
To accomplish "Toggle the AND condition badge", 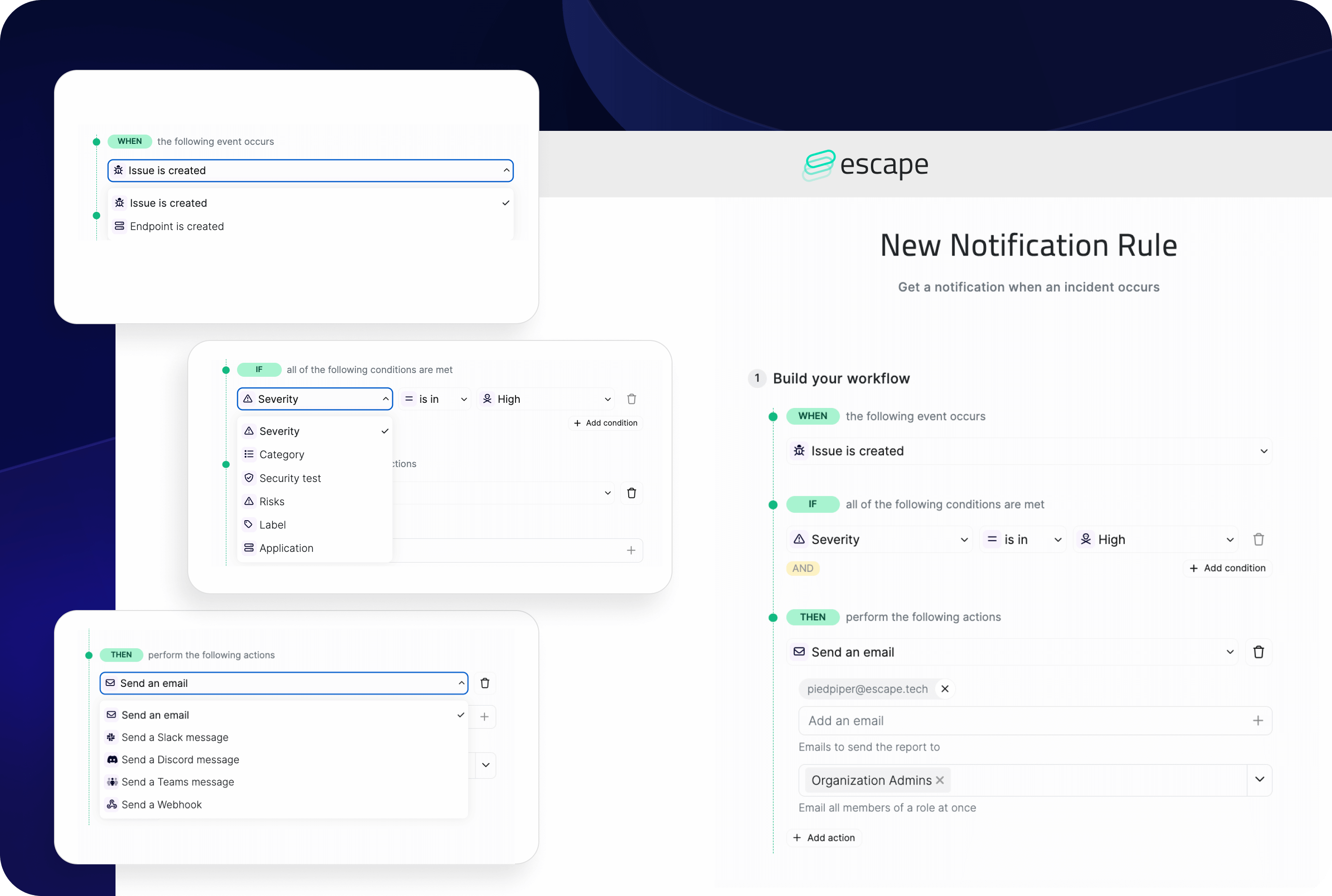I will pos(804,568).
